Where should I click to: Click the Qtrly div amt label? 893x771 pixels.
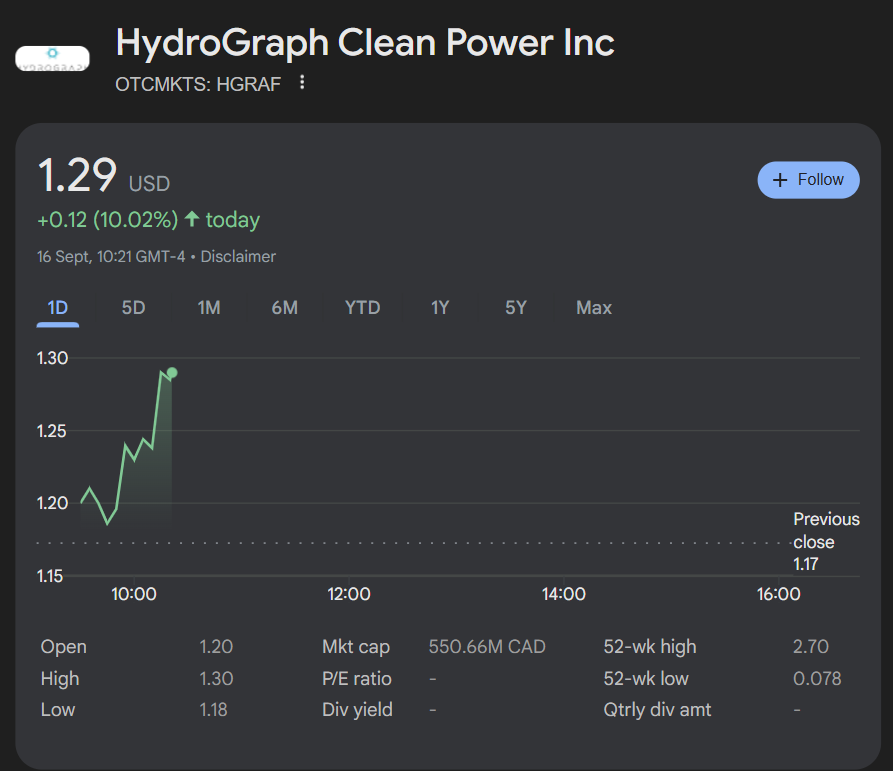(657, 710)
